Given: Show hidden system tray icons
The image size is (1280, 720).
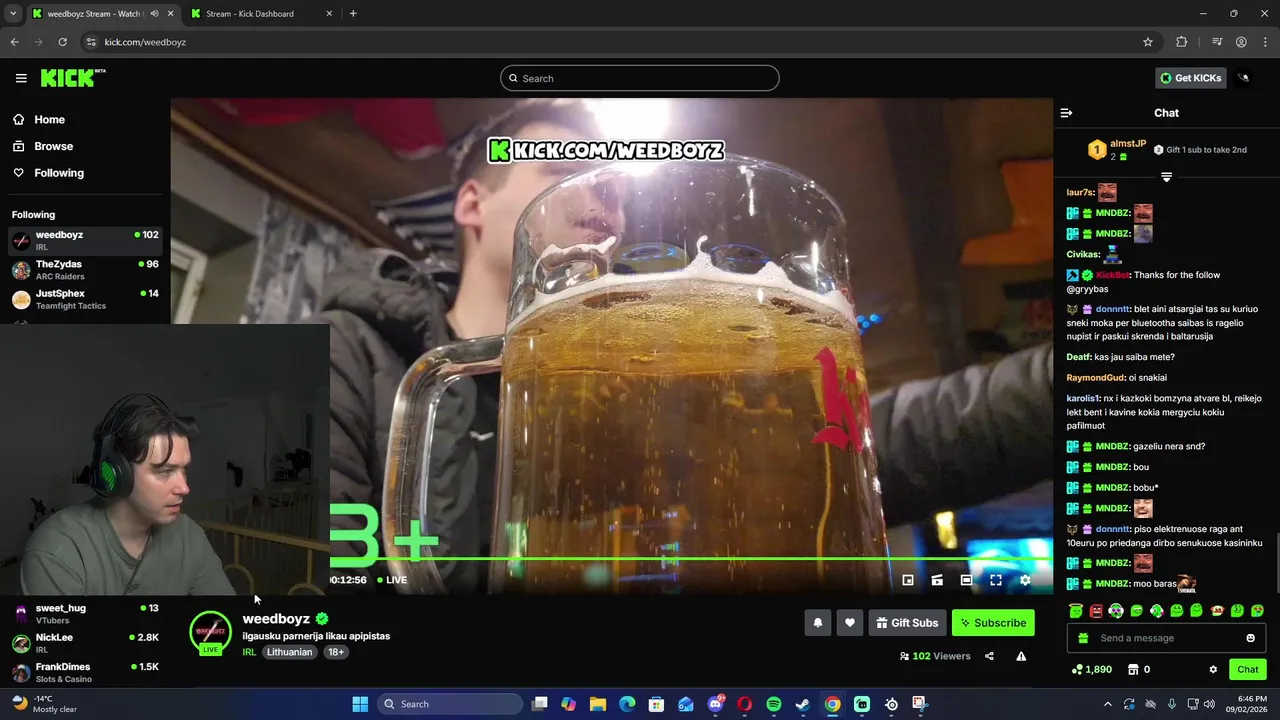Looking at the screenshot, I should tap(1106, 704).
